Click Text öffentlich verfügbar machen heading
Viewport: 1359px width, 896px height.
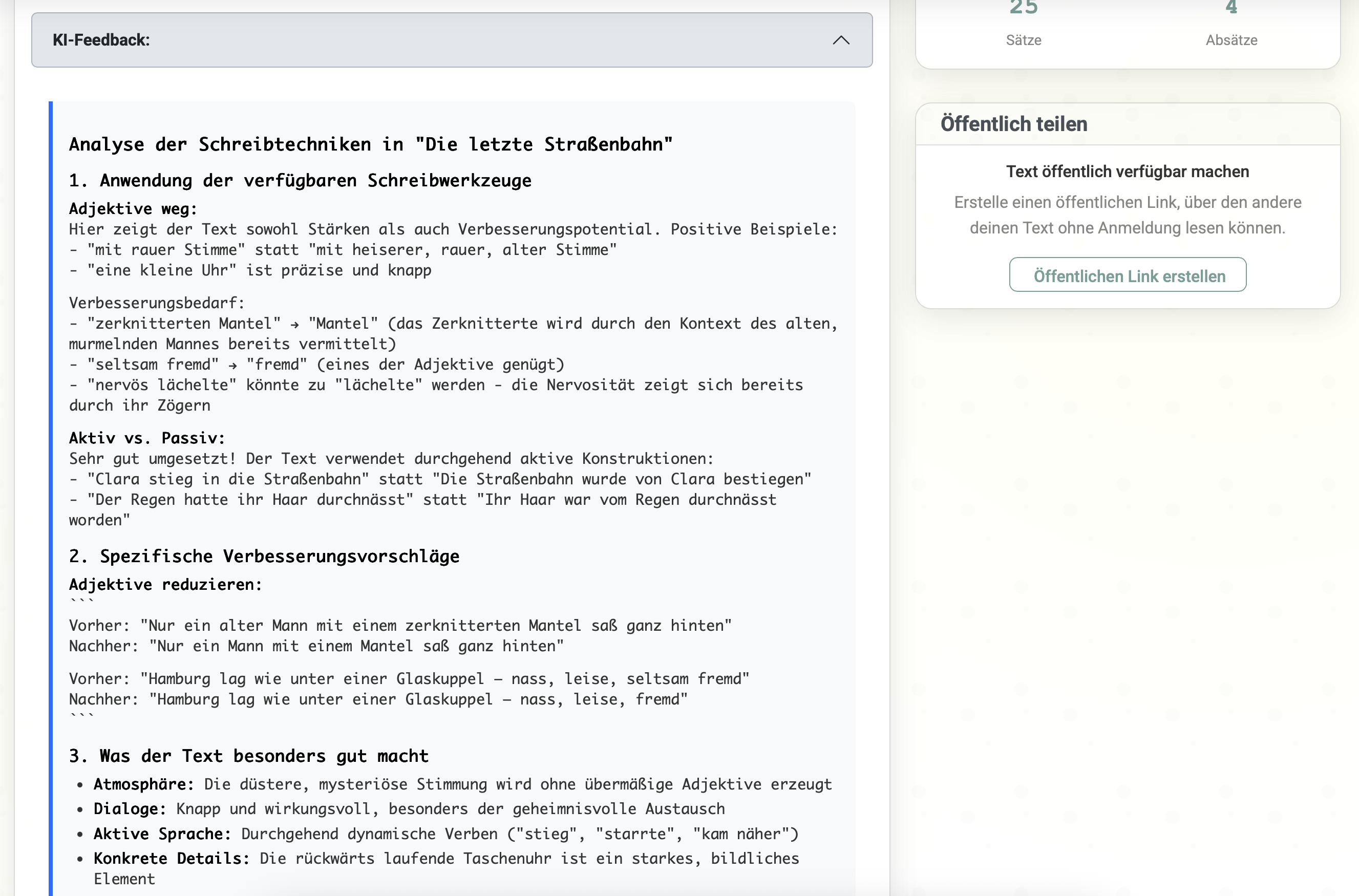point(1127,172)
